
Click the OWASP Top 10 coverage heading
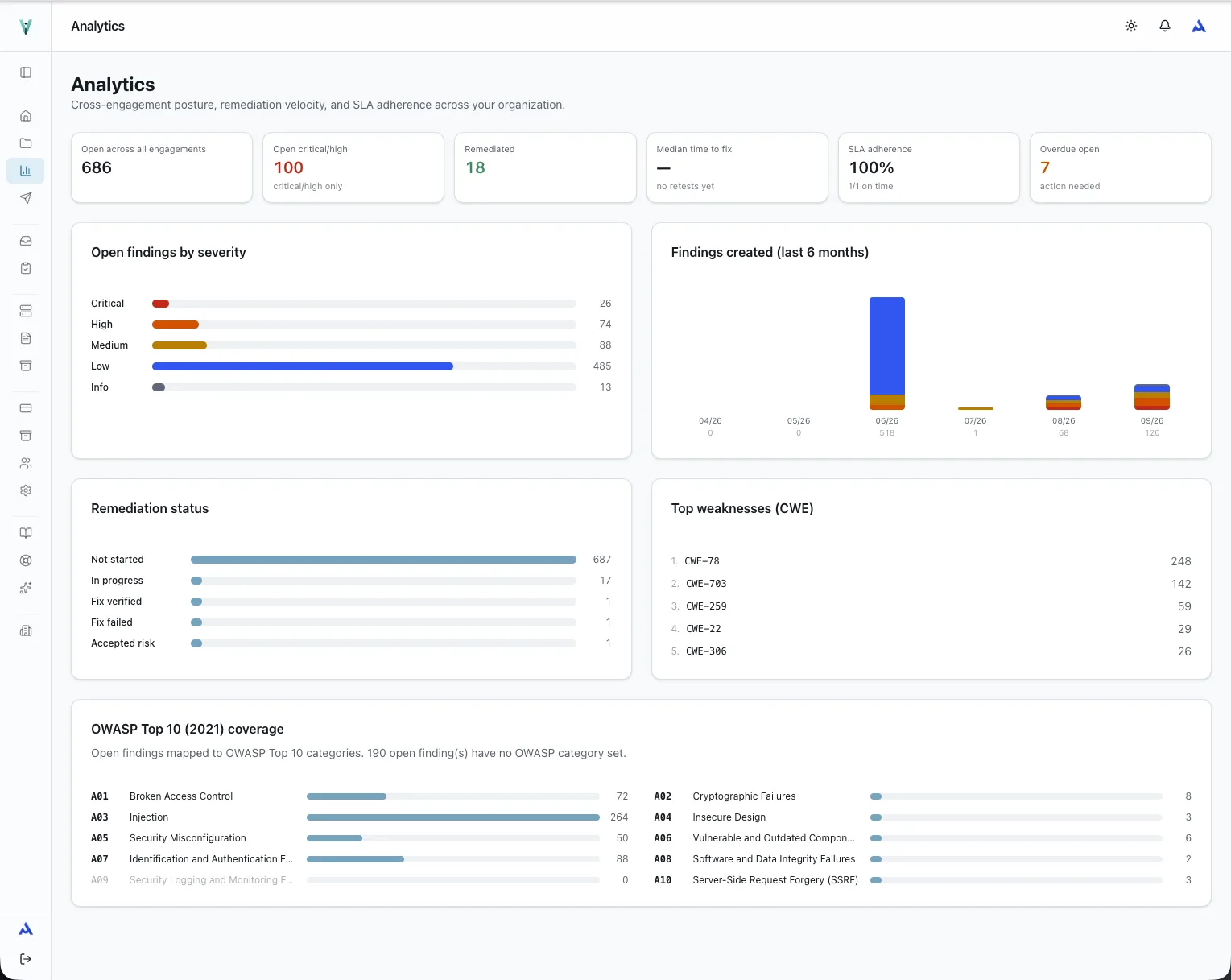[x=188, y=729]
